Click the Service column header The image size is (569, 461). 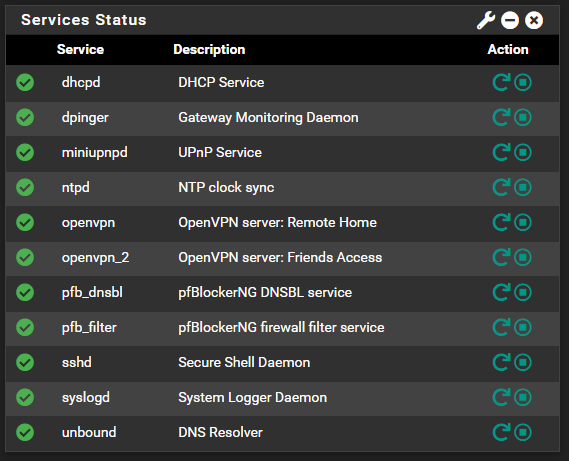pos(80,49)
